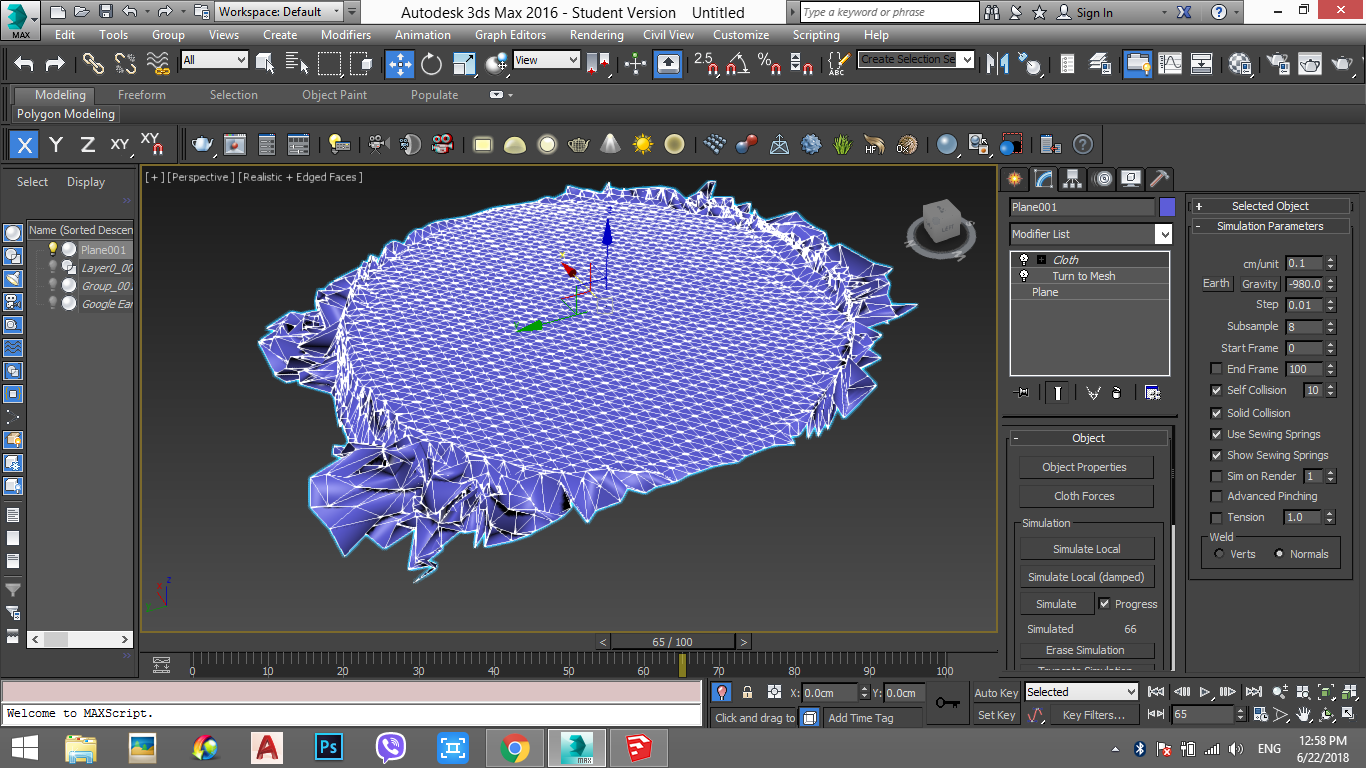Enable the Advanced Pinching checkbox
The image size is (1366, 768).
pos(1216,497)
